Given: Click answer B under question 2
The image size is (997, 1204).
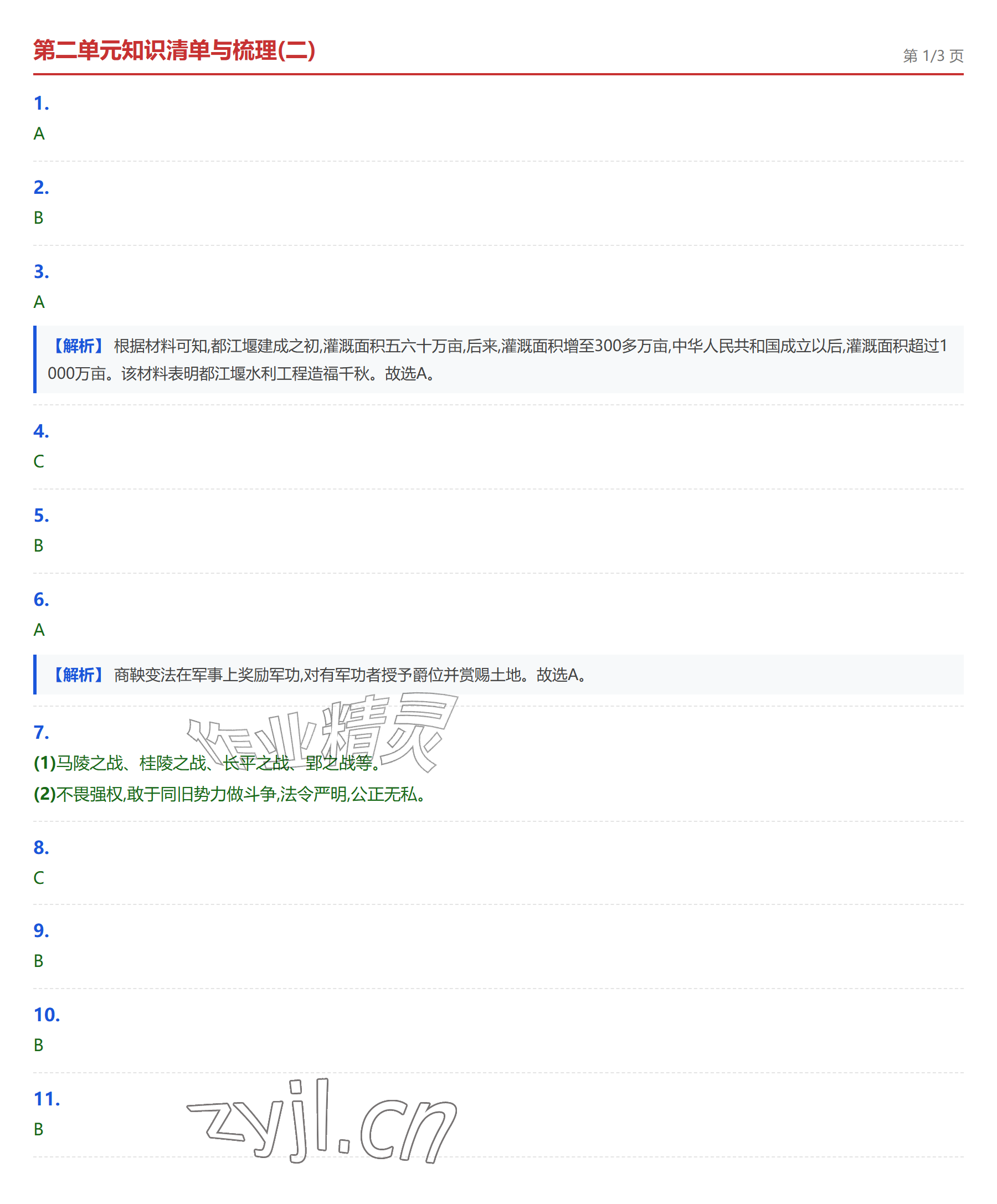Looking at the screenshot, I should (38, 218).
